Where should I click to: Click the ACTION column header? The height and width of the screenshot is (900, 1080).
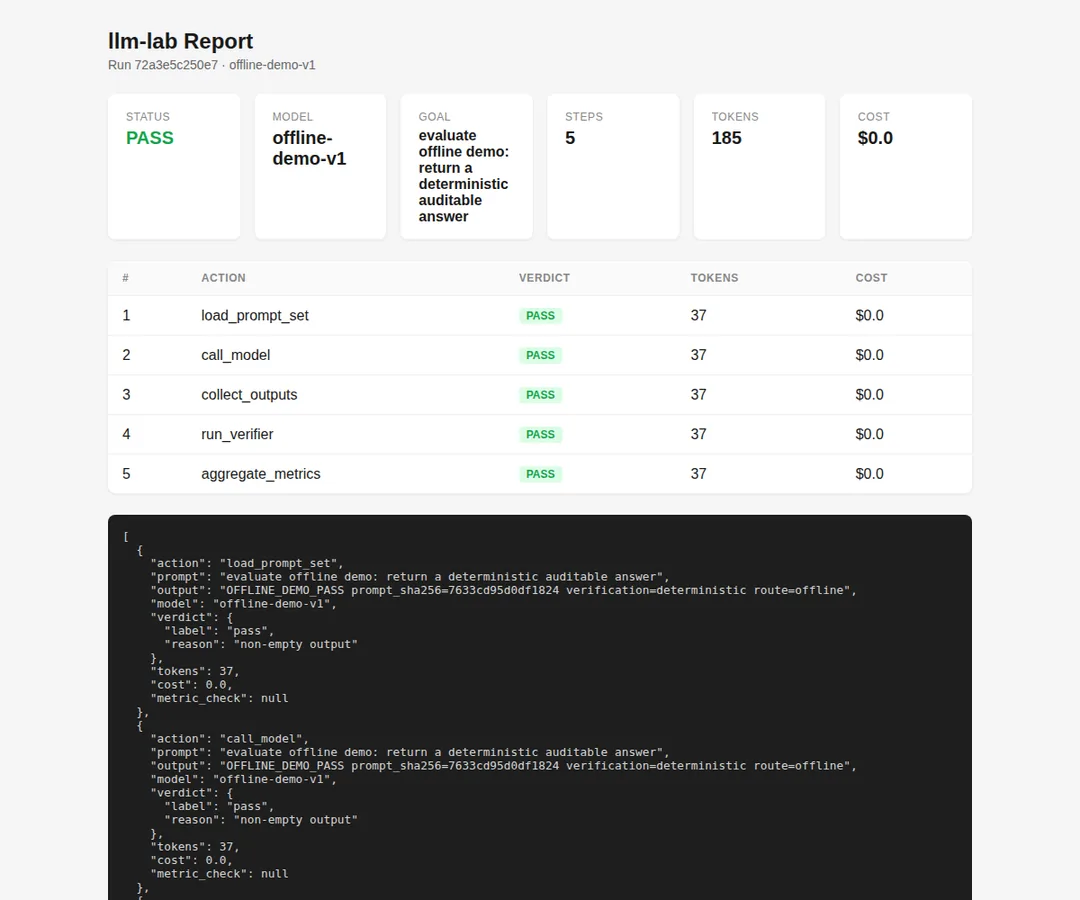click(x=223, y=278)
